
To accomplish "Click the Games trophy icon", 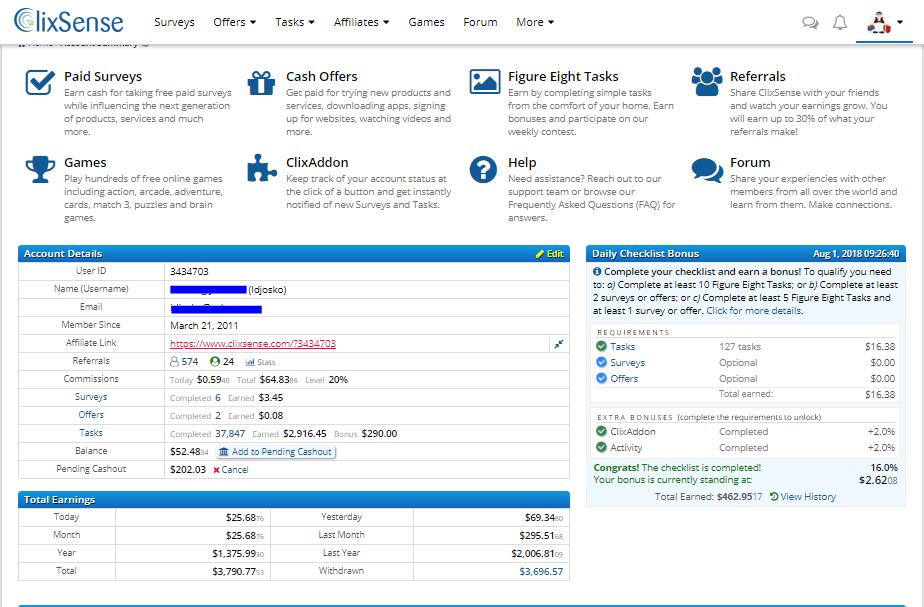I will point(40,169).
